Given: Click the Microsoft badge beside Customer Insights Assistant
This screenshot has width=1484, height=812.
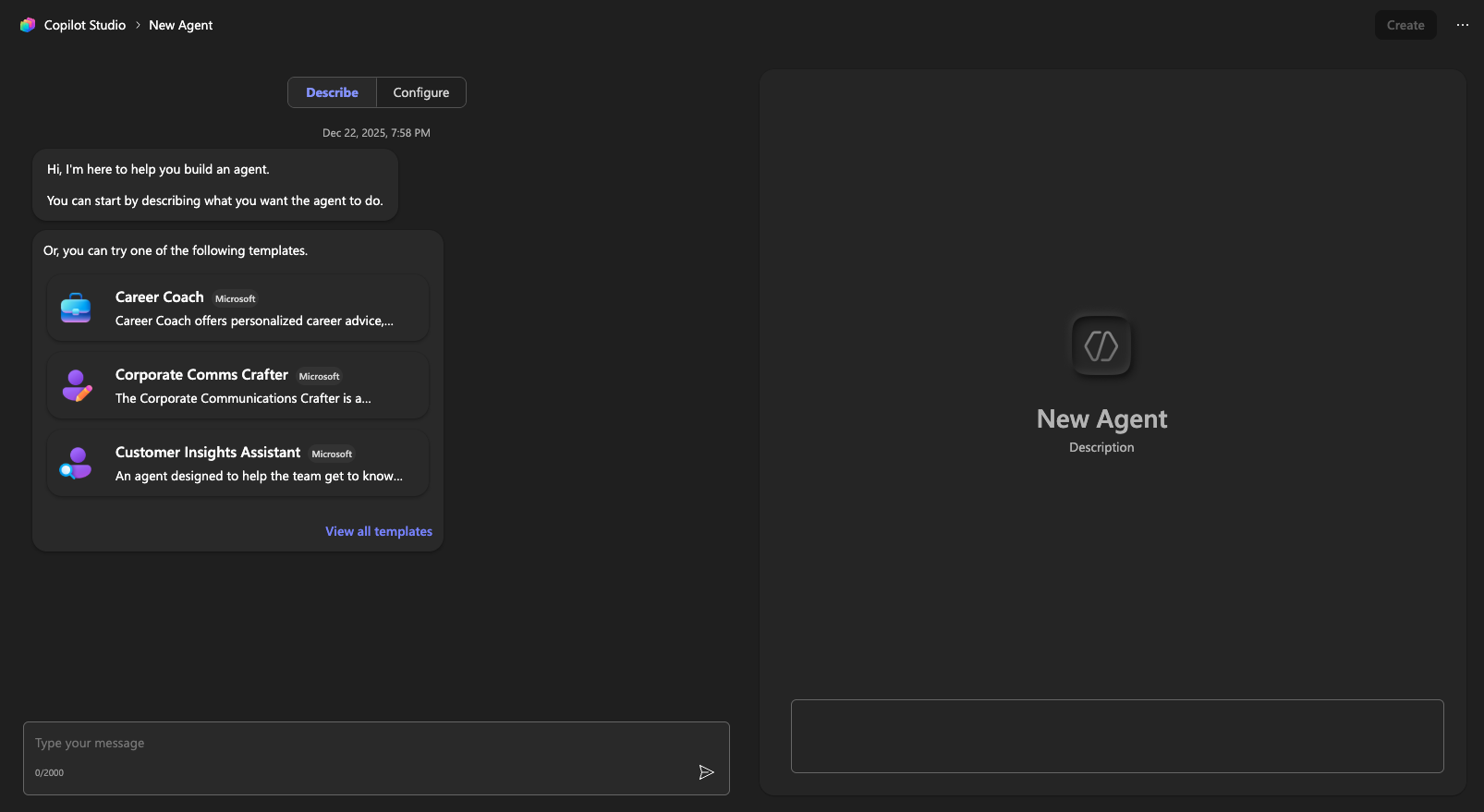Looking at the screenshot, I should [x=332, y=454].
